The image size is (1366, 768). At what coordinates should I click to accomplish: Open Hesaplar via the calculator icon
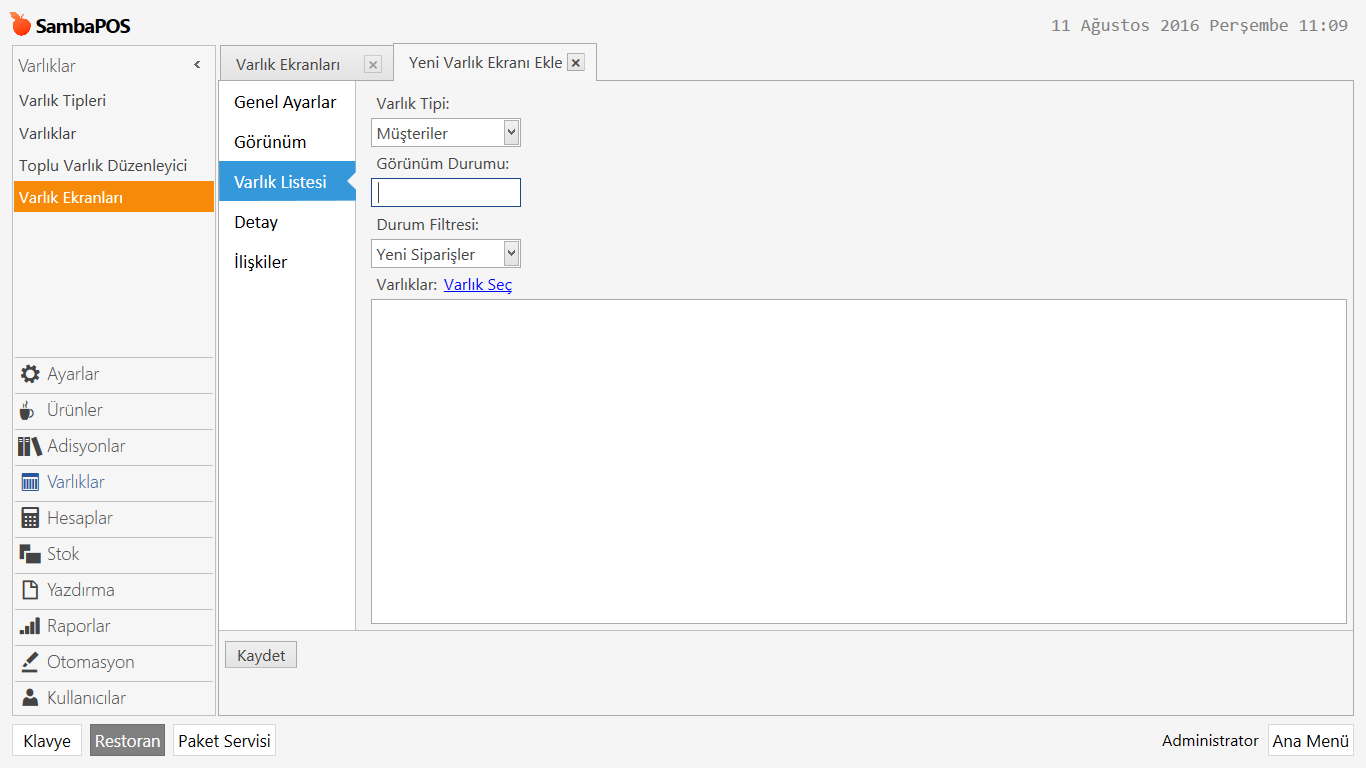click(30, 518)
